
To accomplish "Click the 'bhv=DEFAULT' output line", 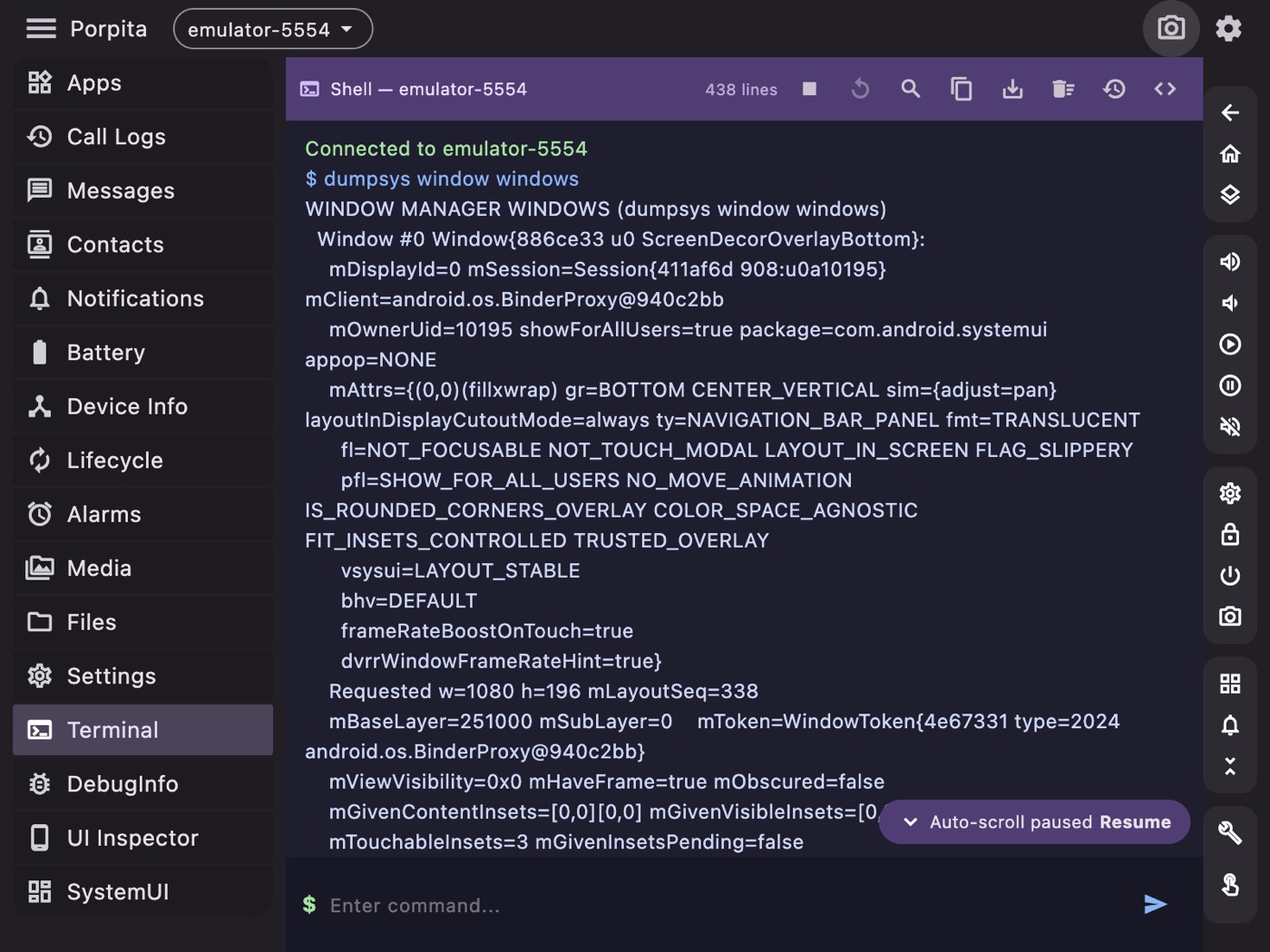I will 409,601.
